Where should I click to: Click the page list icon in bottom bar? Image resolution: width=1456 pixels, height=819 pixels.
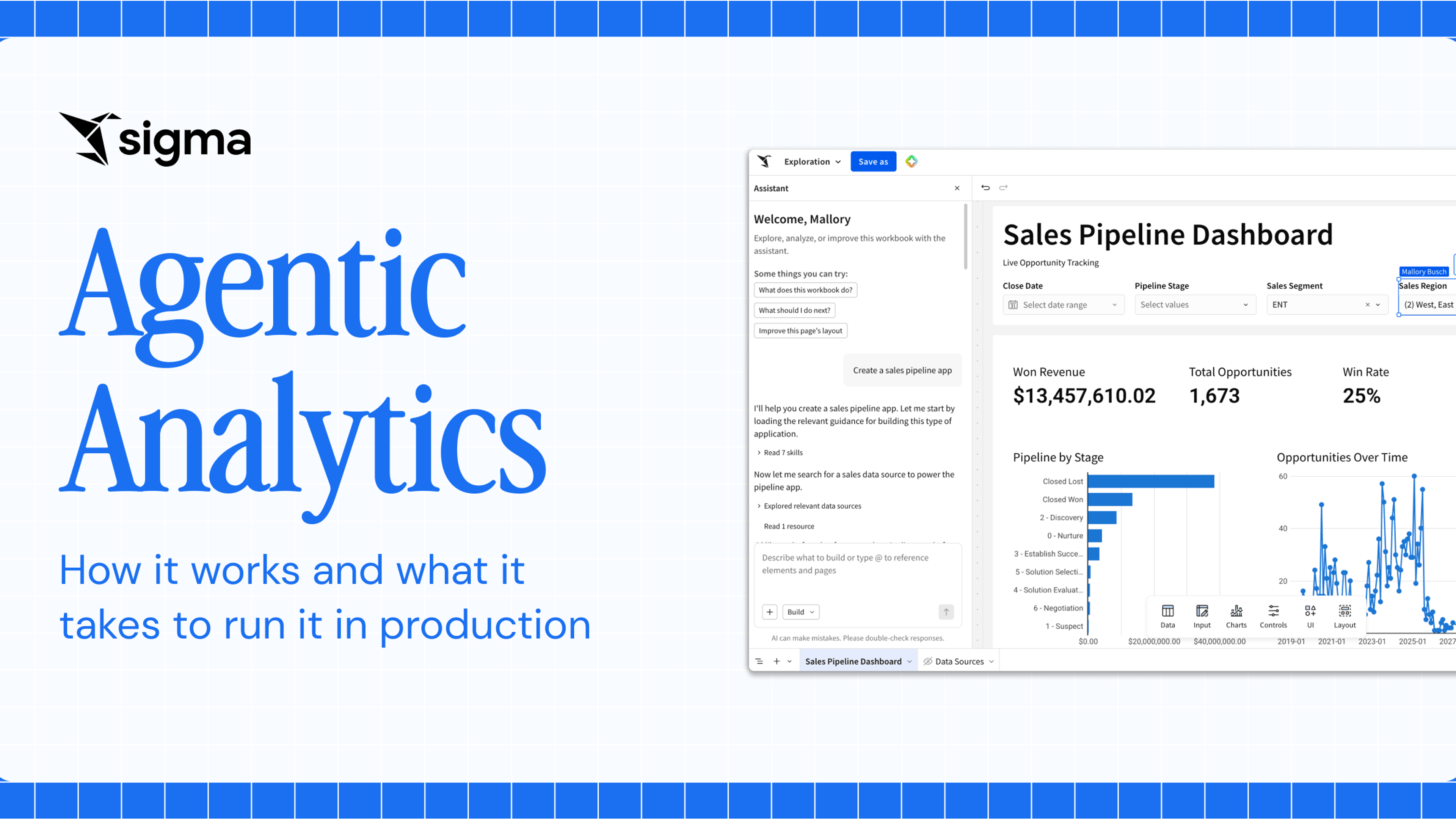pyautogui.click(x=759, y=661)
